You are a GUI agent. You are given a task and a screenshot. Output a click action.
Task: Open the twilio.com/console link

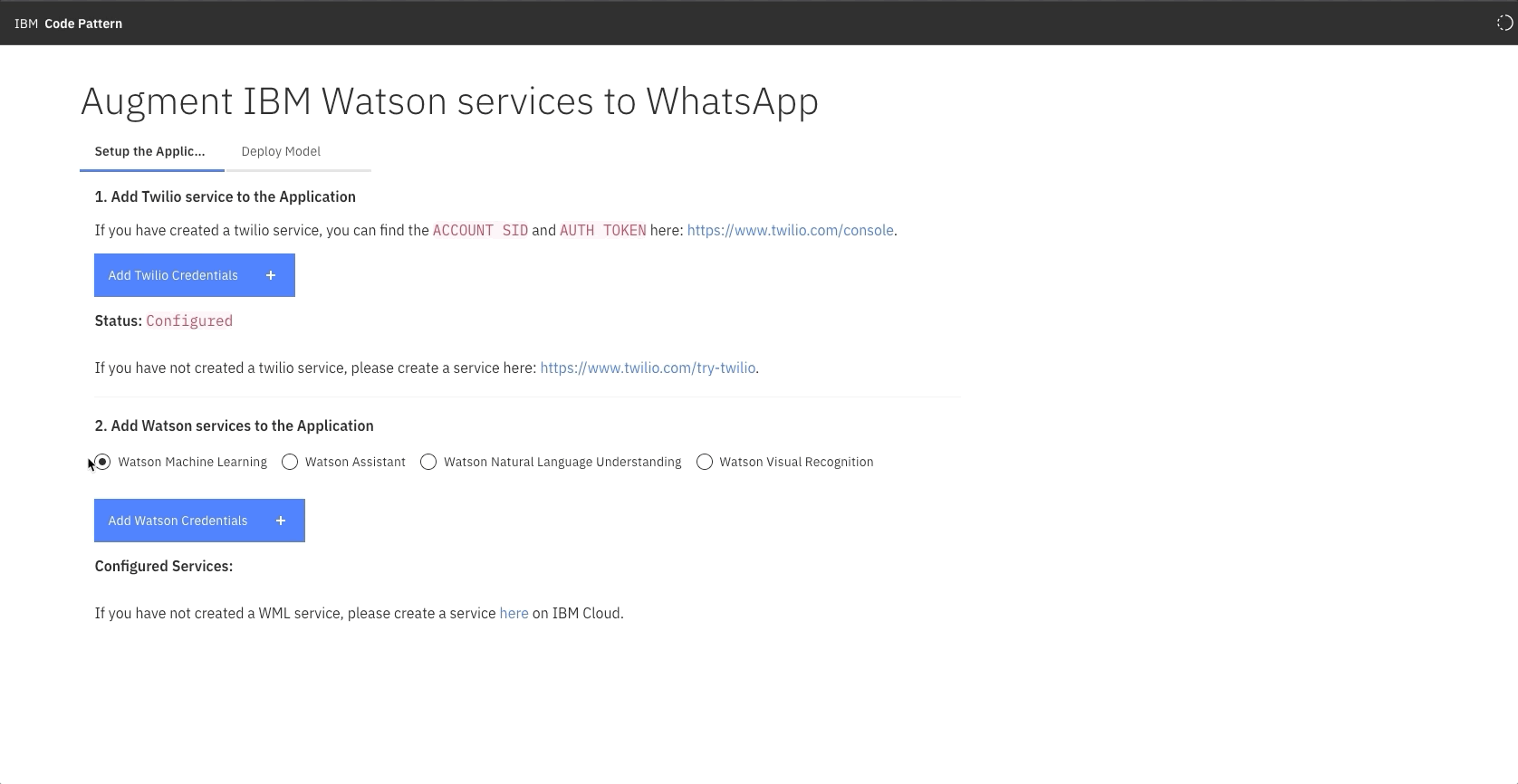[x=790, y=230]
